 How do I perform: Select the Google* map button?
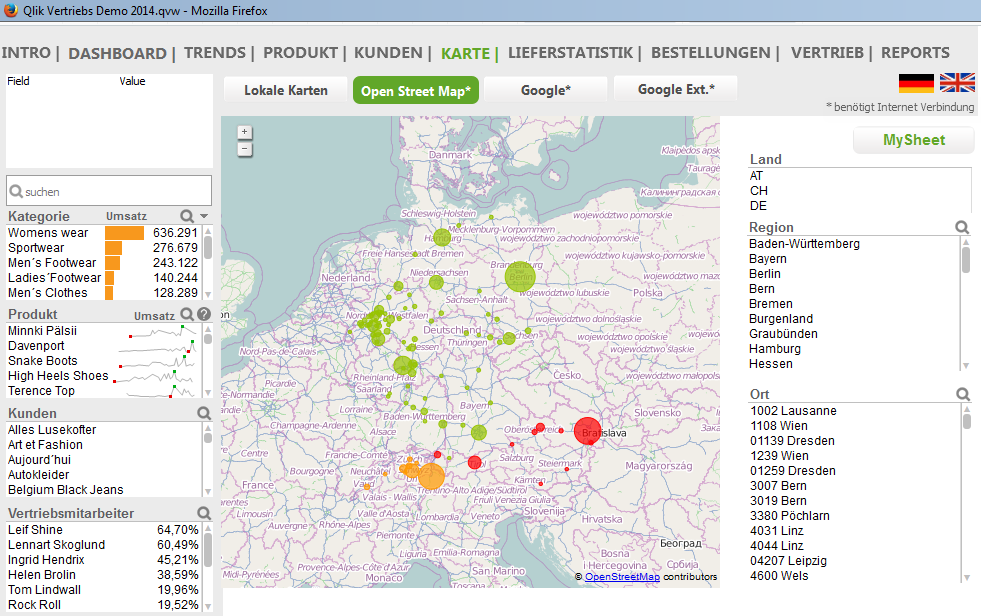(546, 90)
